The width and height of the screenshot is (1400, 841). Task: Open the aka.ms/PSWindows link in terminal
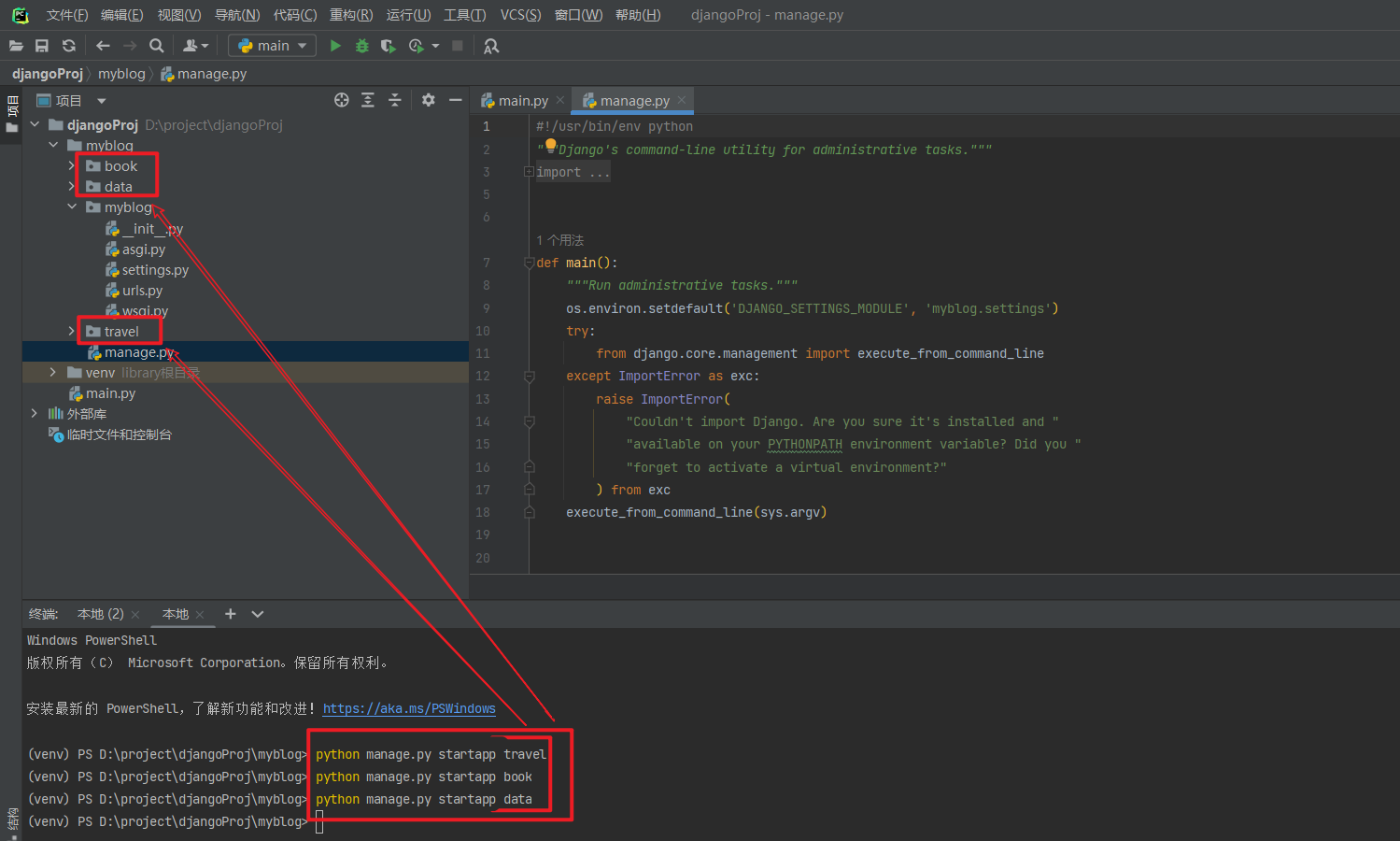409,708
